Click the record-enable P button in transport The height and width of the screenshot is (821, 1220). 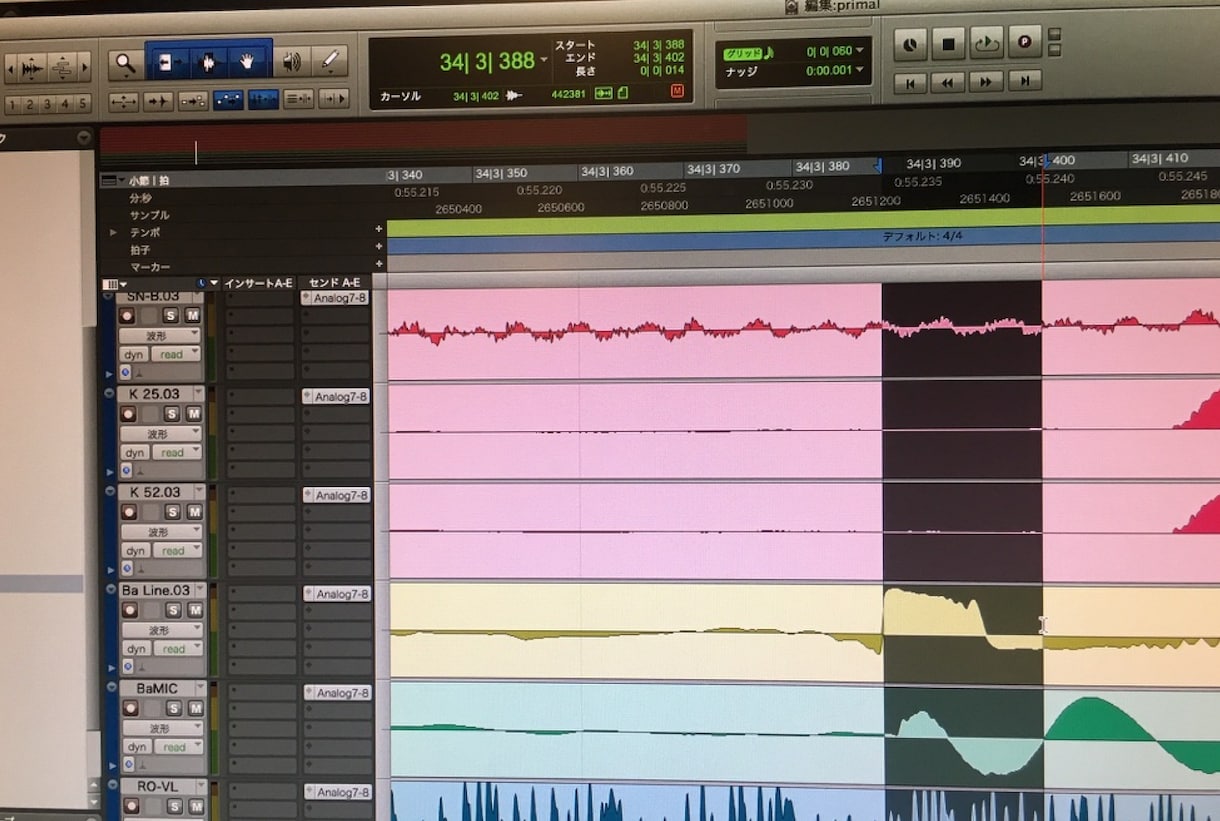click(1025, 42)
